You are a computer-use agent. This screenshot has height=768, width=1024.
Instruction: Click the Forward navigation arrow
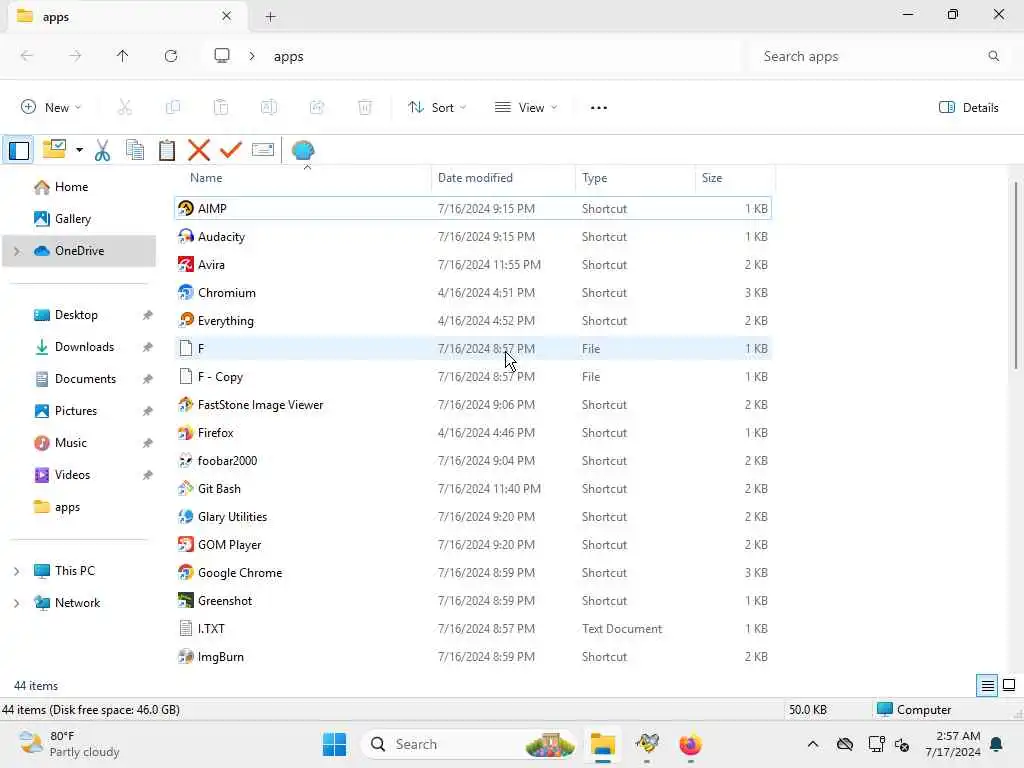coord(75,56)
